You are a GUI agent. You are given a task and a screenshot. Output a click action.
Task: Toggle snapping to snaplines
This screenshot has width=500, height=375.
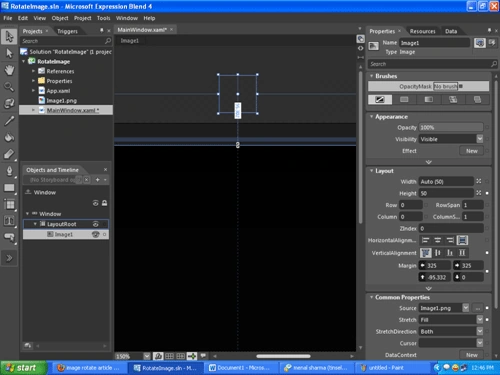[192, 356]
